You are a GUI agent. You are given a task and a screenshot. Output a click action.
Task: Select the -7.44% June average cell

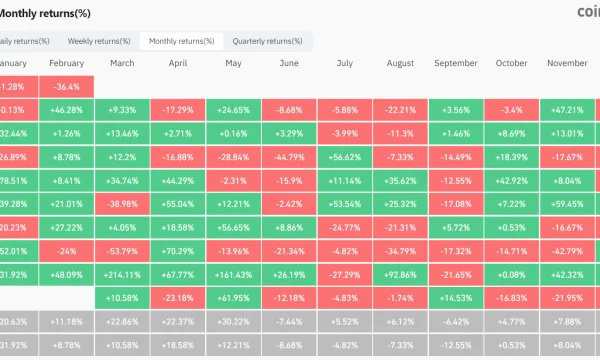click(289, 322)
